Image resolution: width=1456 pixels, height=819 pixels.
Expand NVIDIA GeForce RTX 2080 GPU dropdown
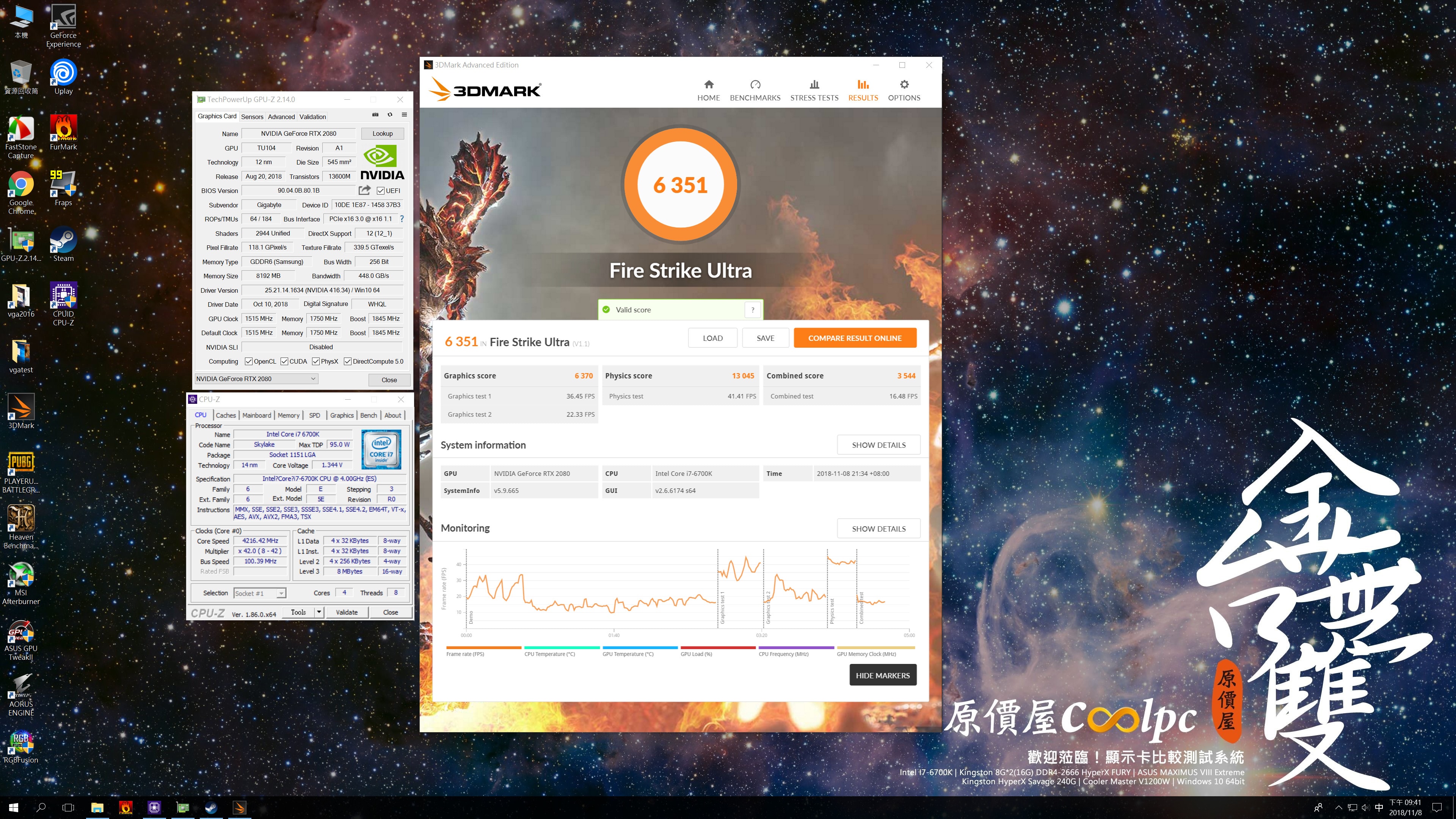(x=313, y=379)
